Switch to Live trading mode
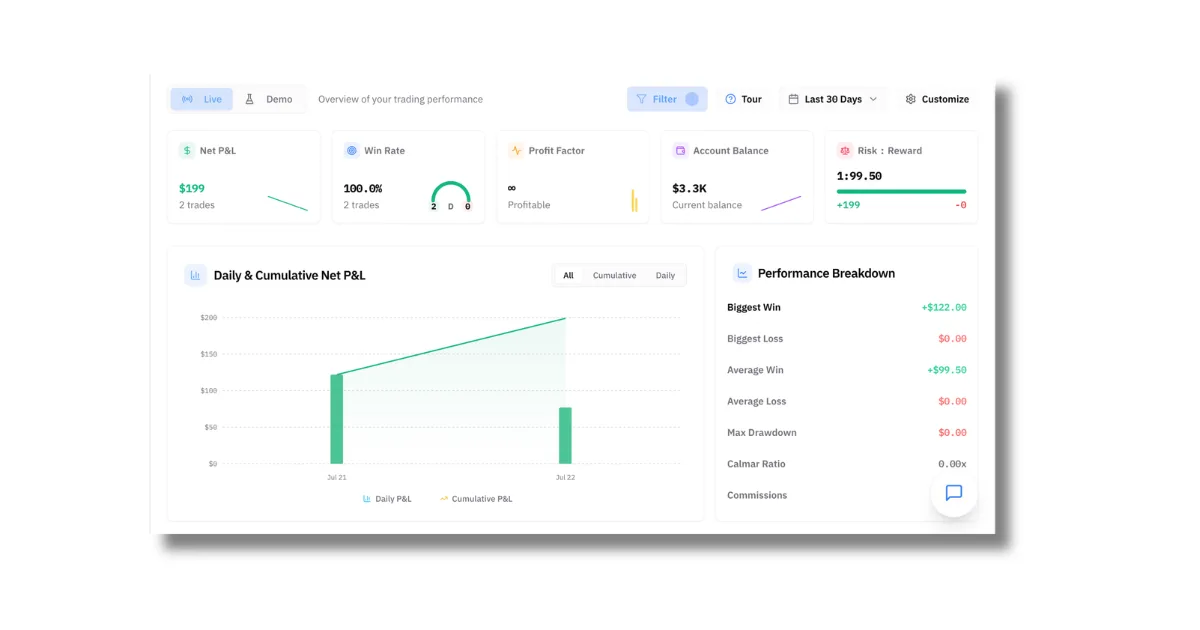 201,99
